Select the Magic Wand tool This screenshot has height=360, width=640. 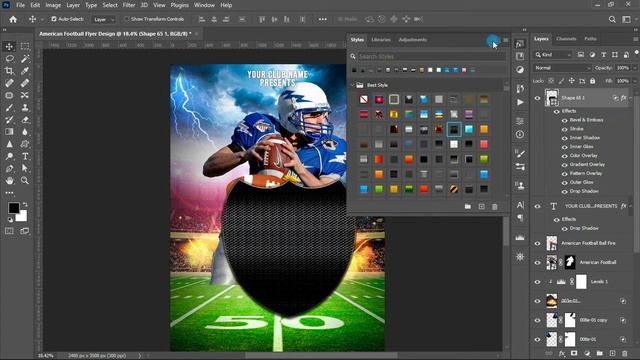tap(25, 58)
